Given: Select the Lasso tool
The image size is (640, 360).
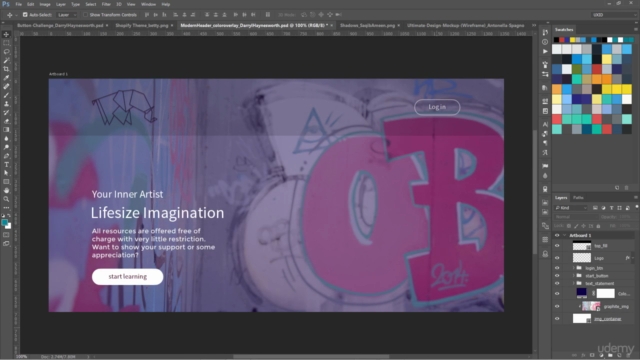Looking at the screenshot, I should [x=6, y=52].
